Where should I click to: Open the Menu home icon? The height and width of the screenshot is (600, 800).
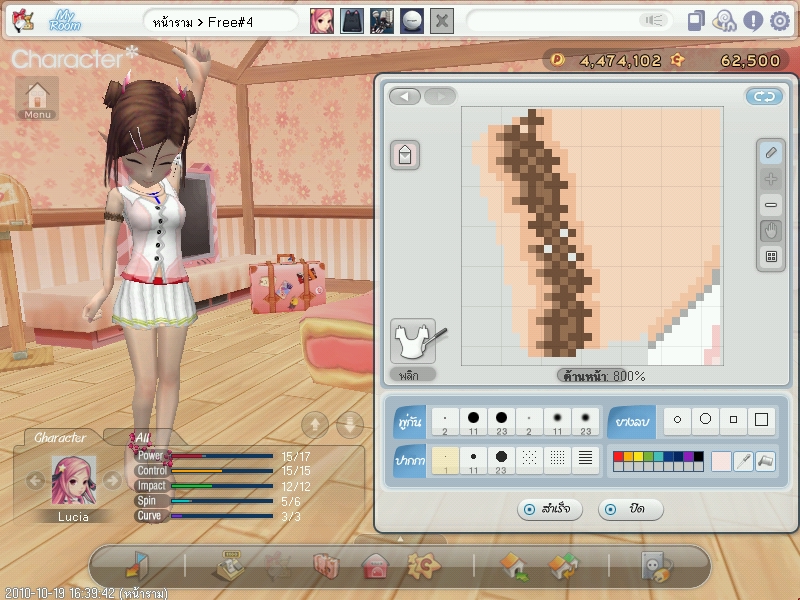coord(37,98)
